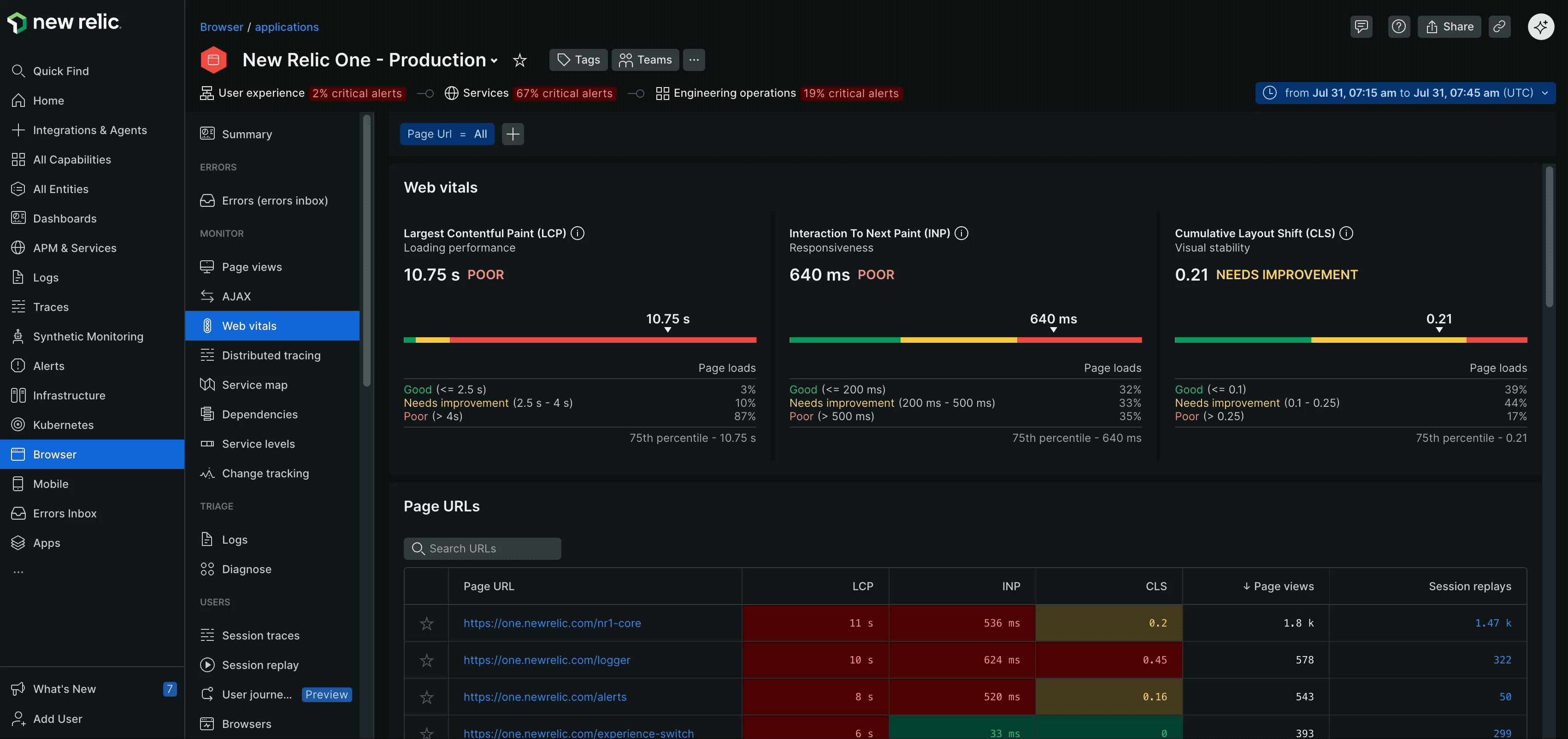Viewport: 1568px width, 739px height.
Task: Click the LCP info icon
Action: [578, 234]
